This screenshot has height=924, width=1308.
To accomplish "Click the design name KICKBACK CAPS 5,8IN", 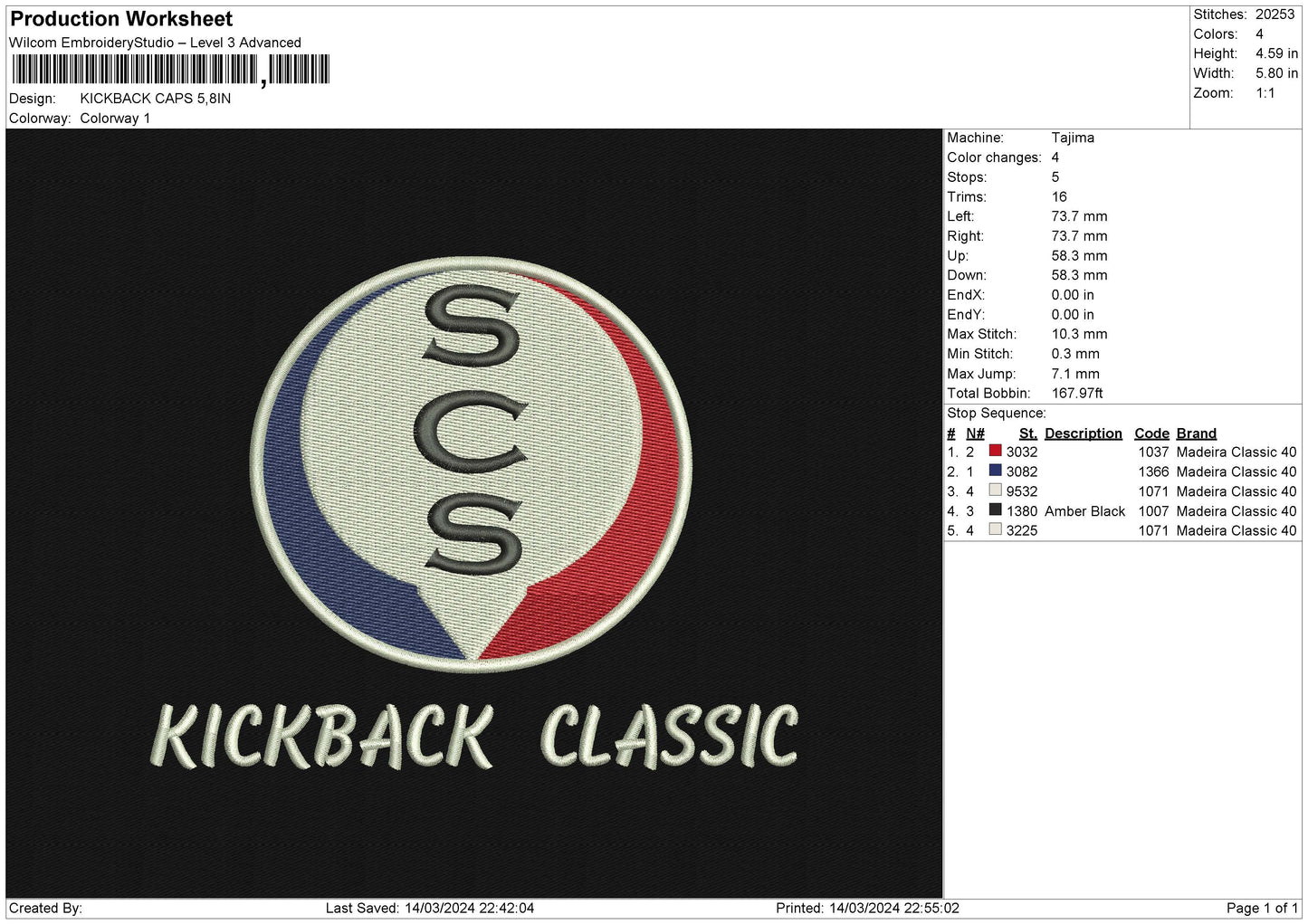I will (x=156, y=99).
